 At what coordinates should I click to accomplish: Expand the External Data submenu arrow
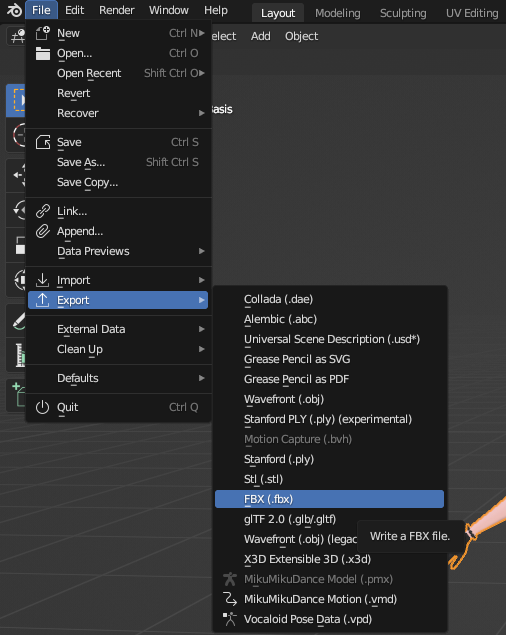tap(202, 329)
